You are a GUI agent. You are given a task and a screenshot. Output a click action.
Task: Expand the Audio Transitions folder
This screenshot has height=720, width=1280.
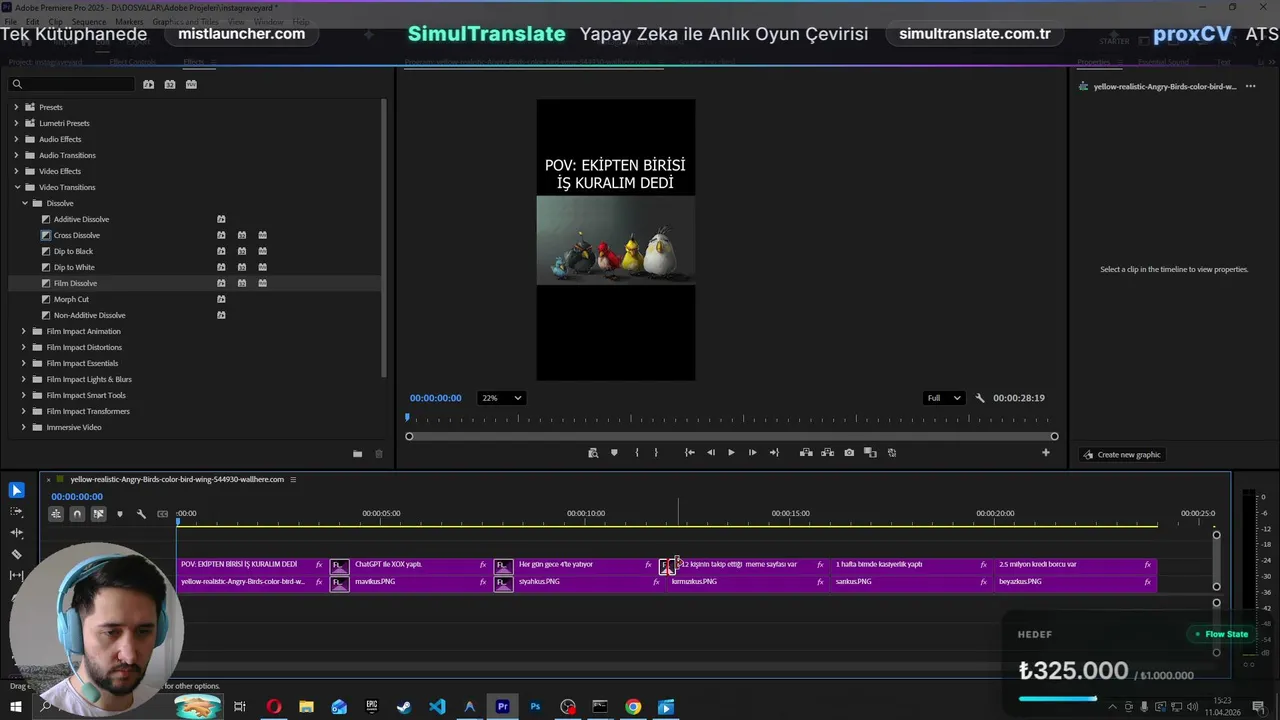[16, 155]
